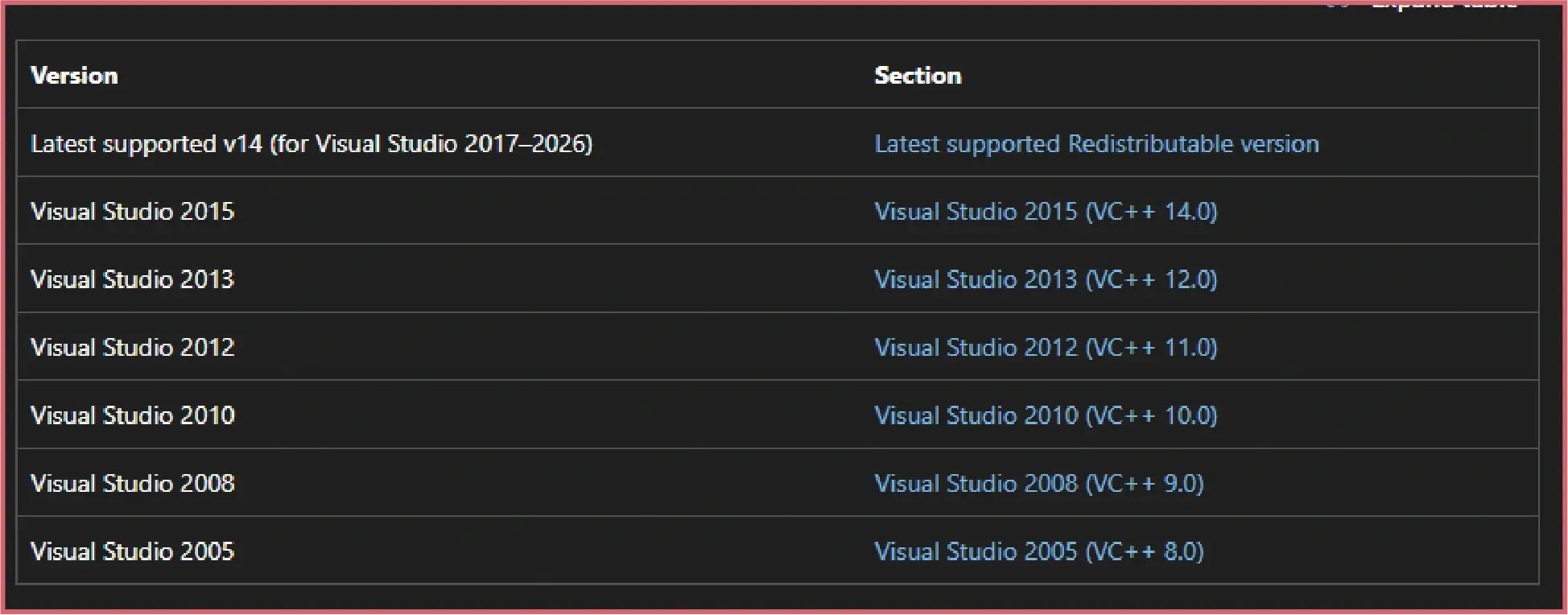The height and width of the screenshot is (615, 1568).
Task: Follow the Visual Studio 2013 (VC++ 12.0) link
Action: (1046, 279)
